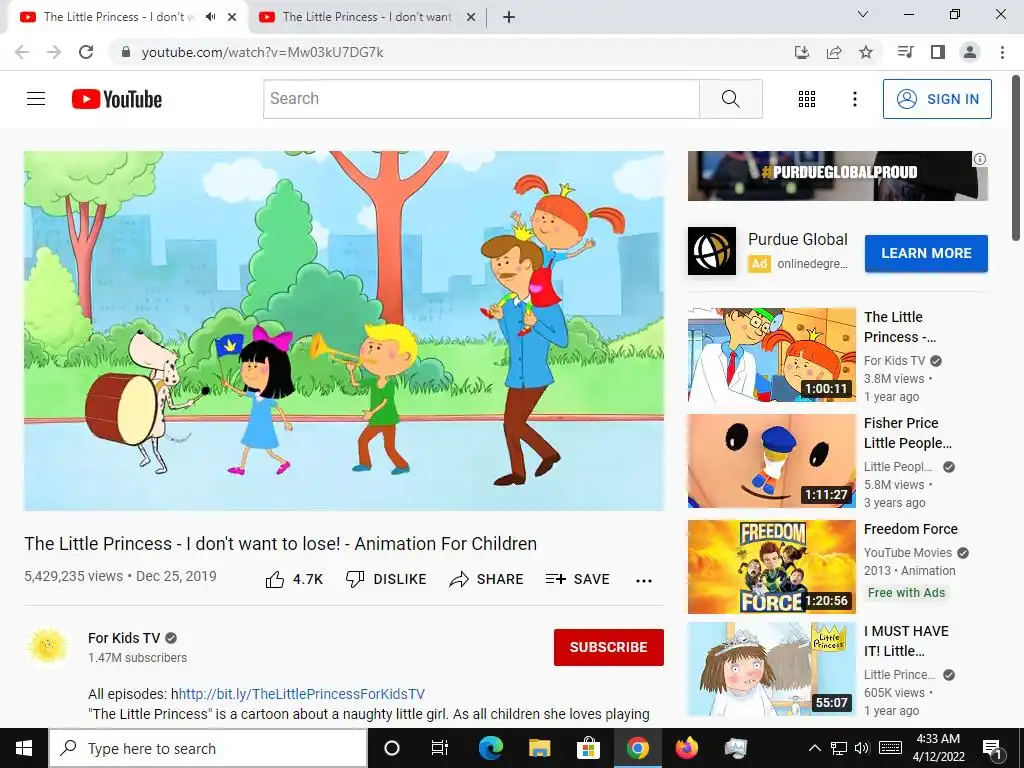The width and height of the screenshot is (1024, 768).
Task: Close the second browser tab
Action: pos(471,17)
